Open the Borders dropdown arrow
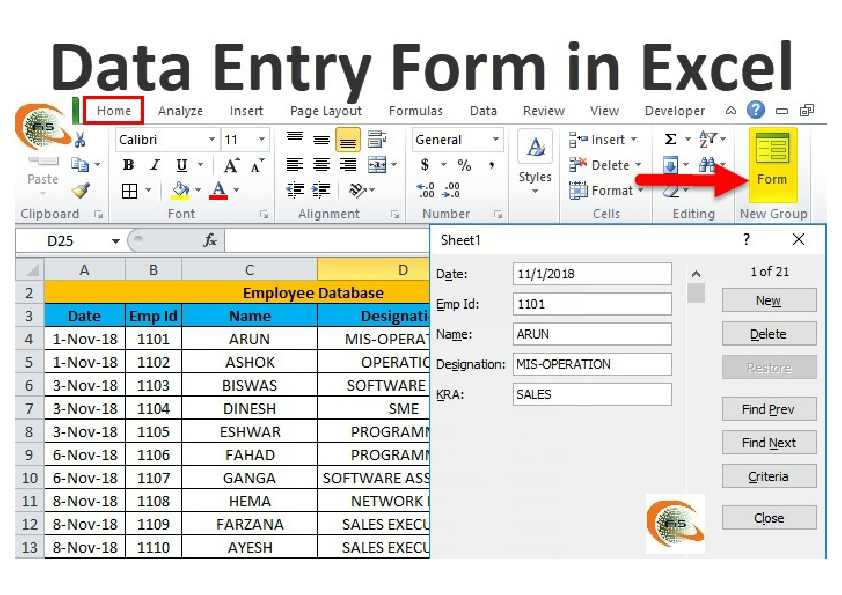 (x=148, y=191)
